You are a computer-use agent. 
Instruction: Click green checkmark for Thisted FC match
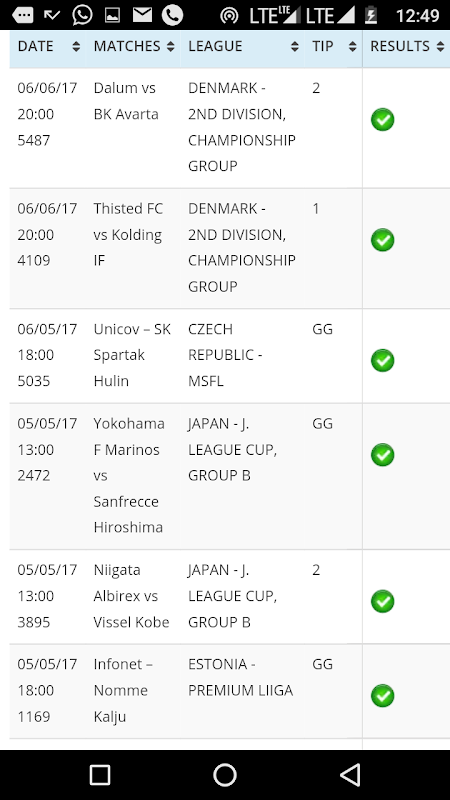(x=382, y=240)
